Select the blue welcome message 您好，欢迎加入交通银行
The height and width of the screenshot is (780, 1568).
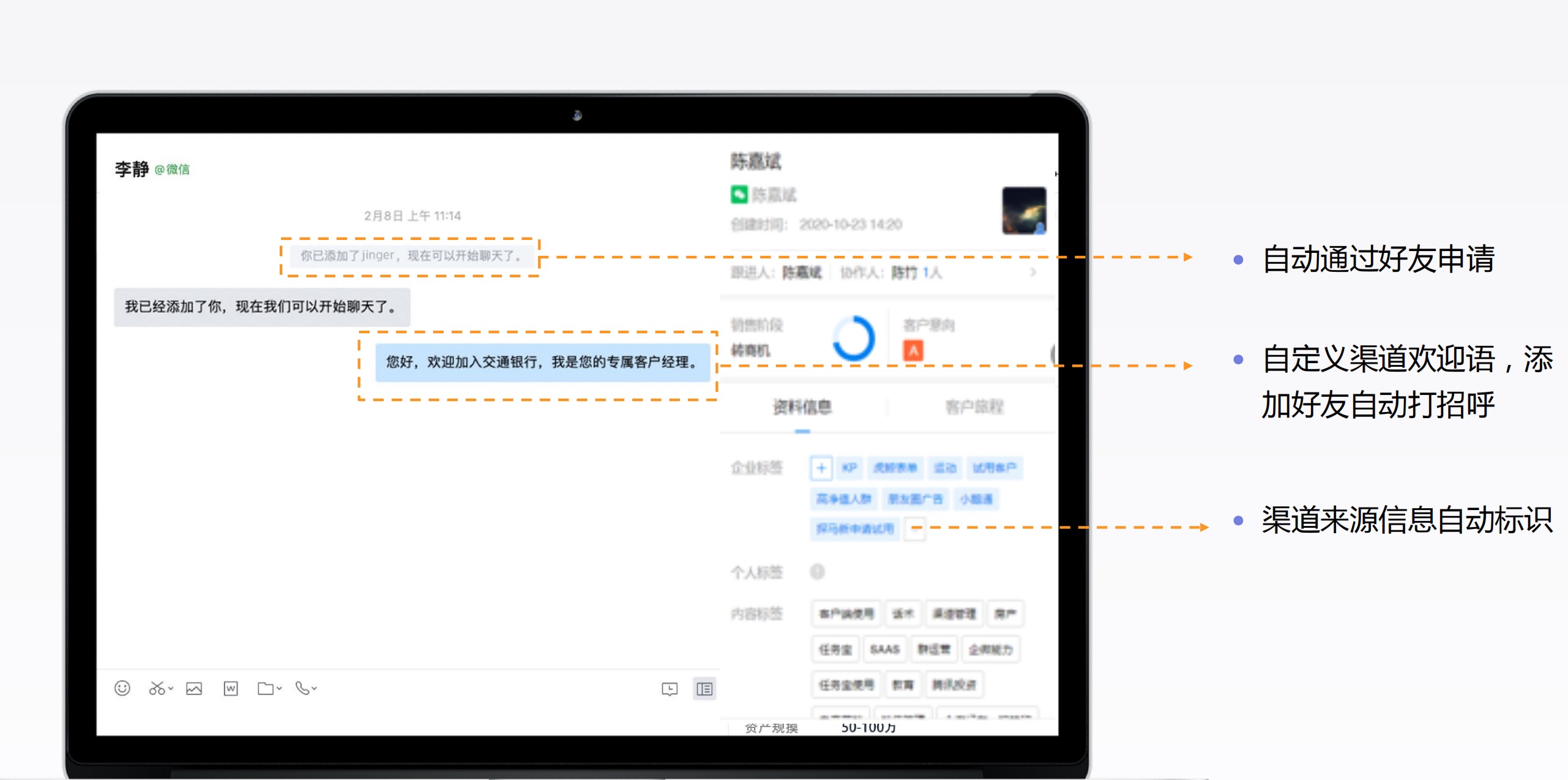(x=542, y=362)
